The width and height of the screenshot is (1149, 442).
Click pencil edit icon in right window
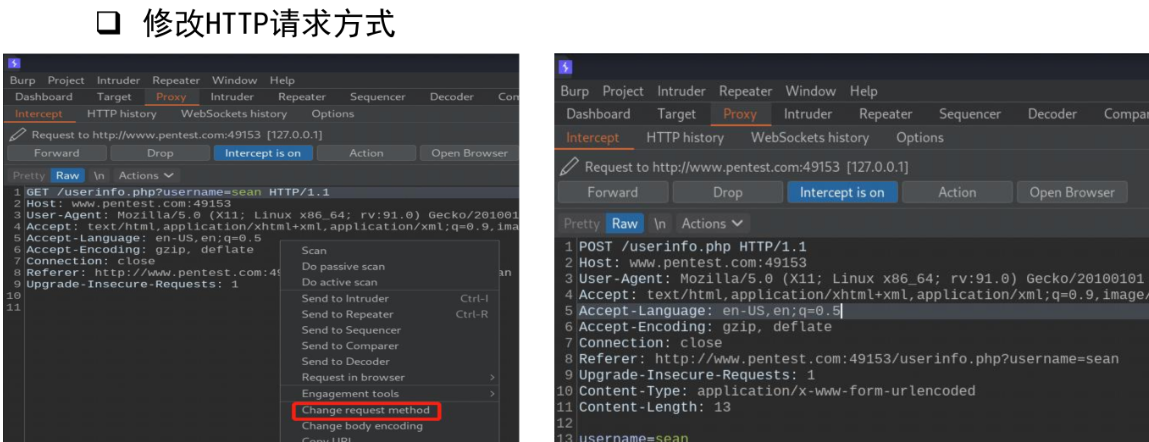570,166
